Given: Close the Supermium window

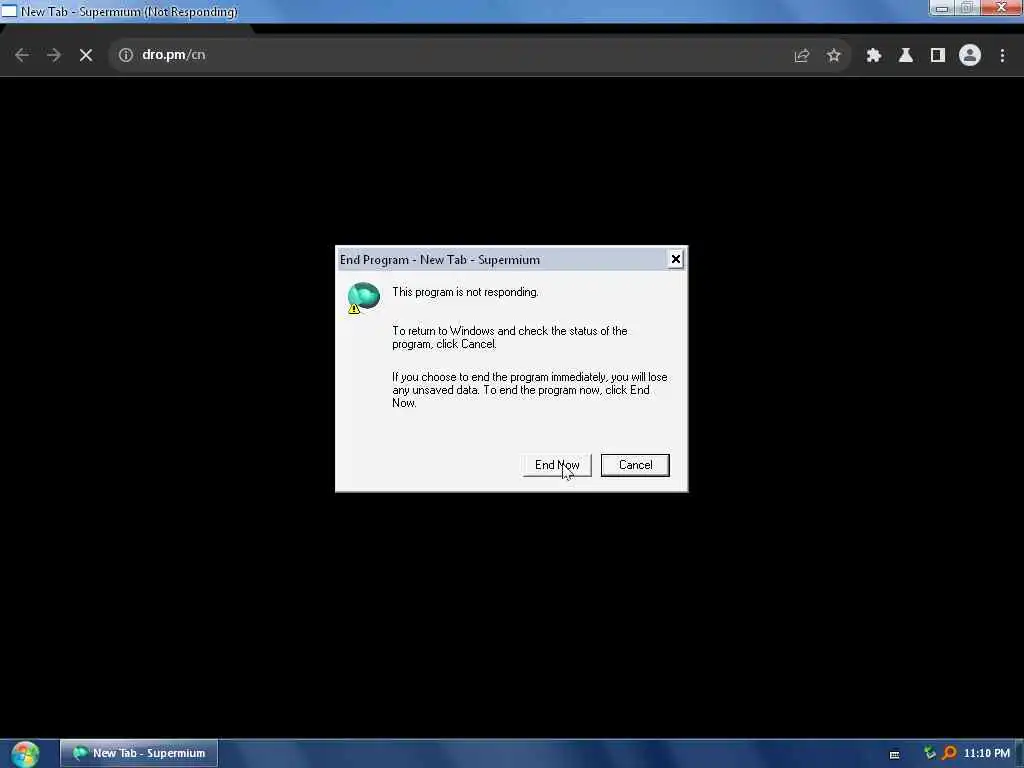Looking at the screenshot, I should pyautogui.click(x=1001, y=8).
